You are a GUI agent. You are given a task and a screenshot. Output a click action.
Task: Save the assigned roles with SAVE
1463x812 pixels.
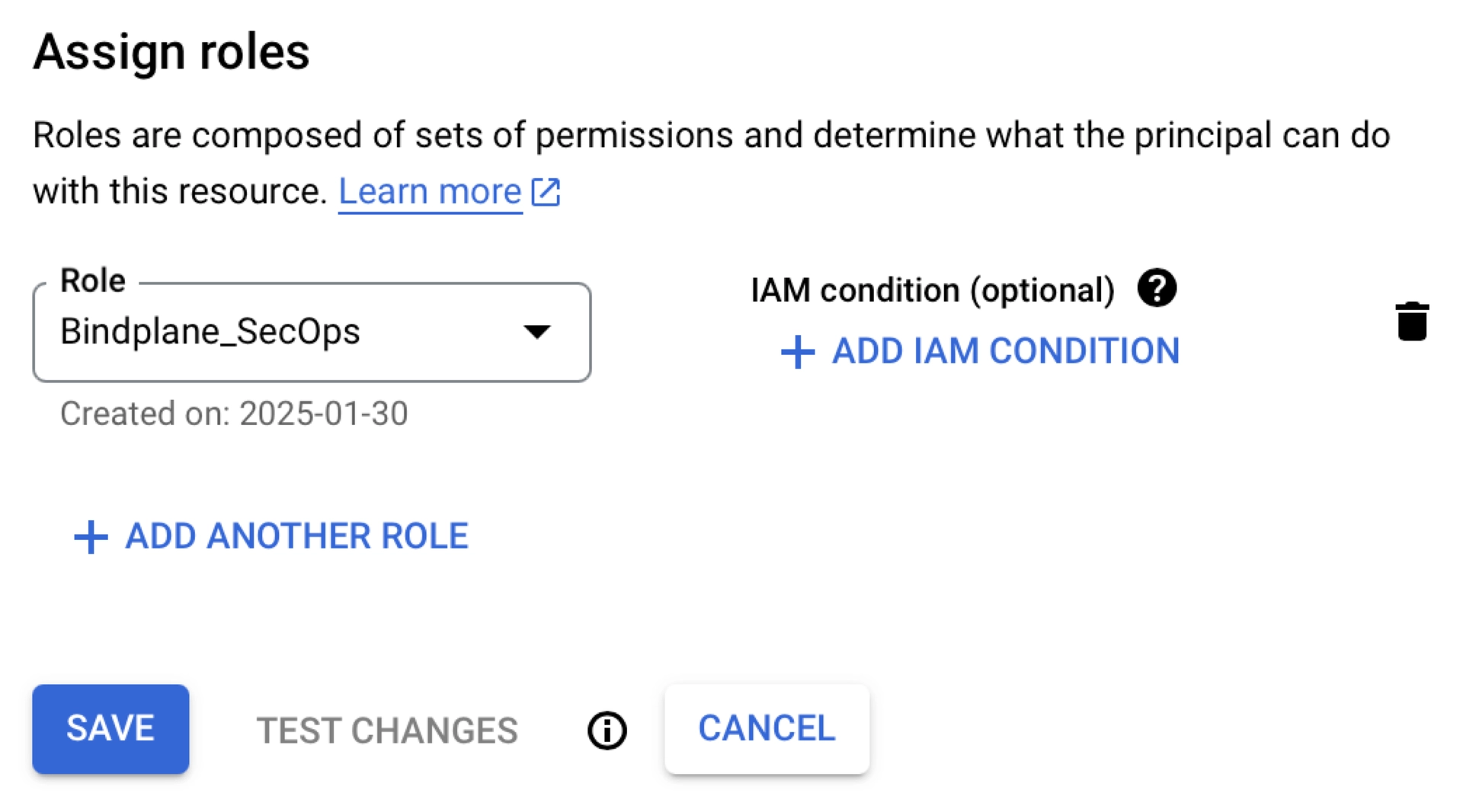click(110, 730)
